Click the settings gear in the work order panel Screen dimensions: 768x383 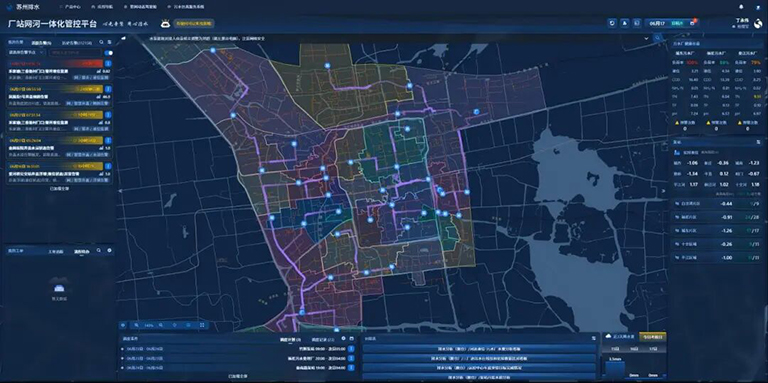coord(109,250)
